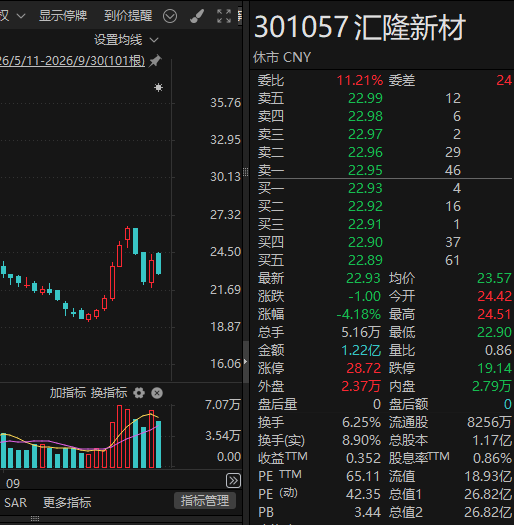Click the PB value 3.44
514x525 pixels.
tap(368, 513)
